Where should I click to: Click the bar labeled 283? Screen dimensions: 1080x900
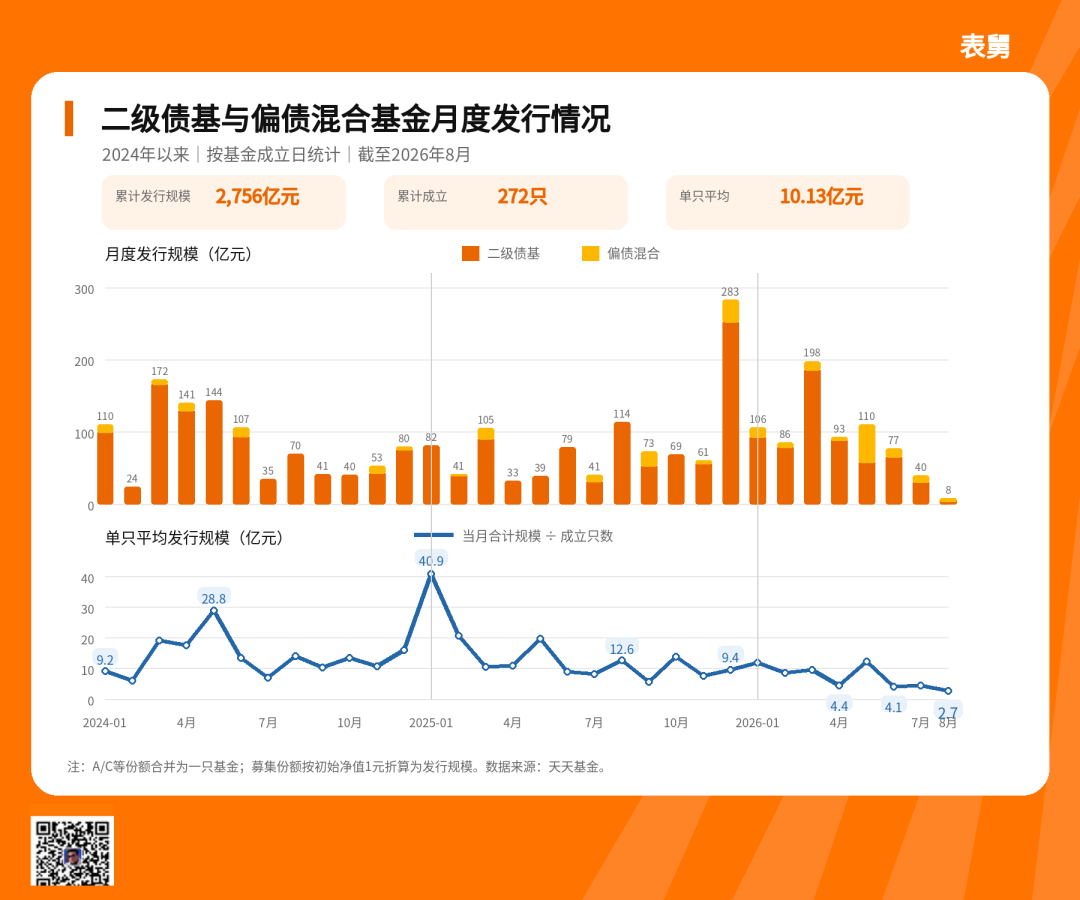(x=730, y=402)
